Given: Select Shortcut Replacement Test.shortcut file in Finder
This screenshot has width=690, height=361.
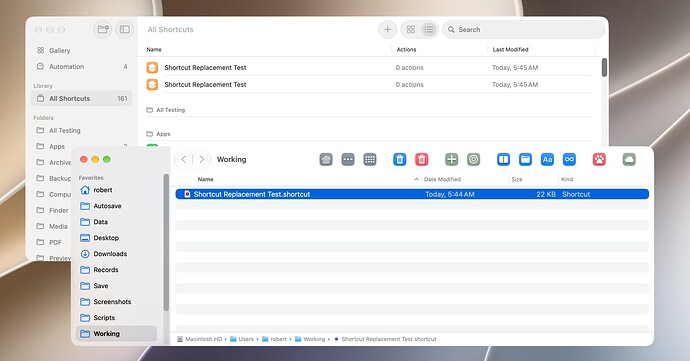Looking at the screenshot, I should coord(412,194).
